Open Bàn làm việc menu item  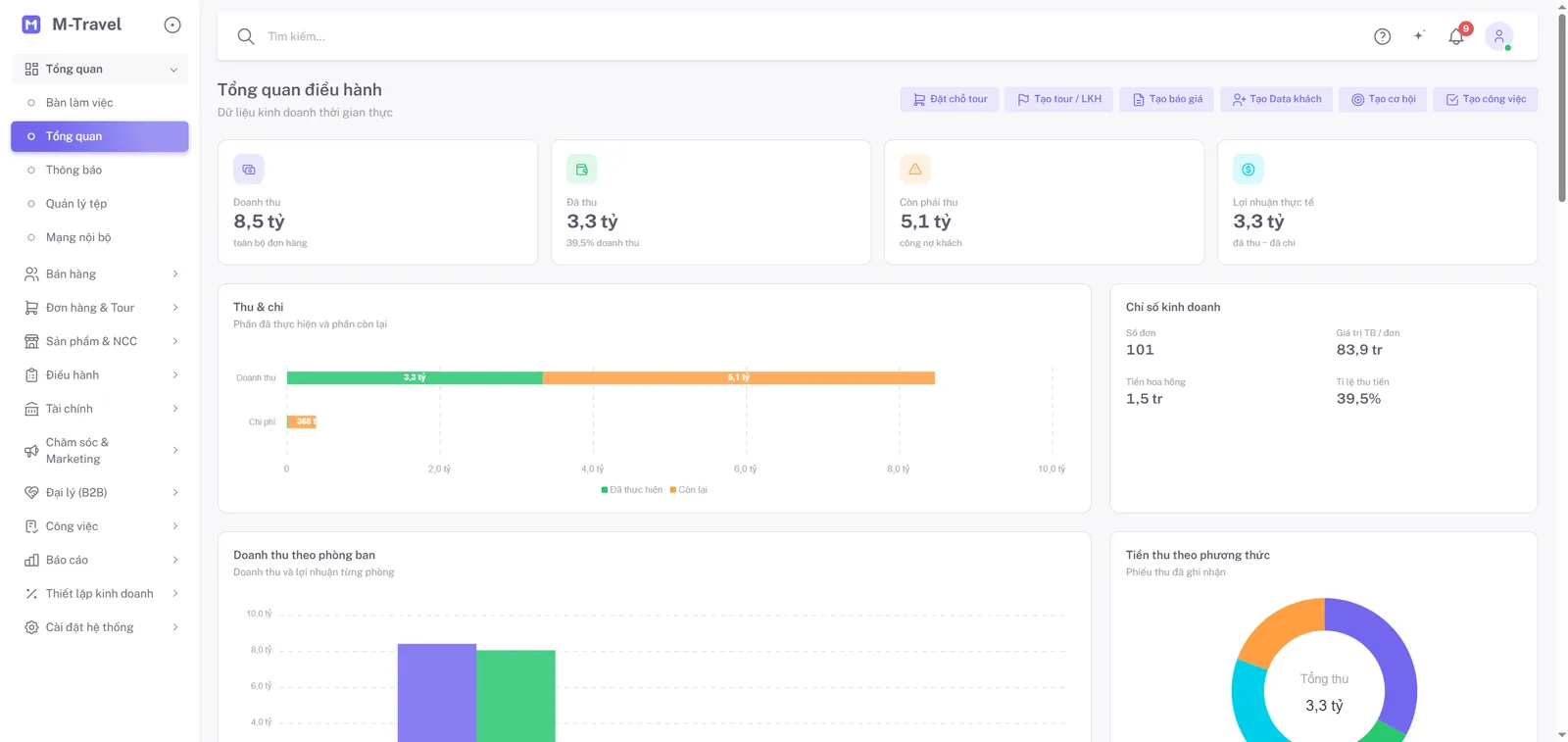point(100,103)
